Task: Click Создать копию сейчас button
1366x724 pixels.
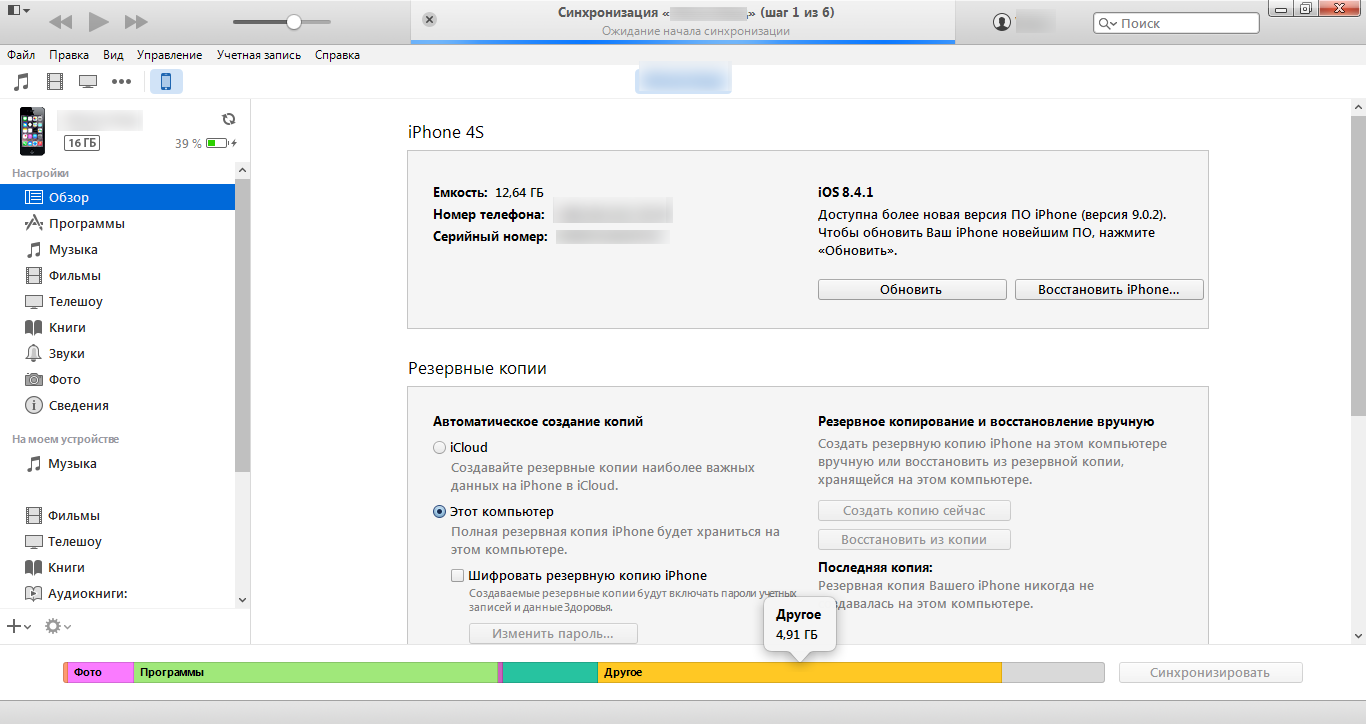Action: [914, 510]
